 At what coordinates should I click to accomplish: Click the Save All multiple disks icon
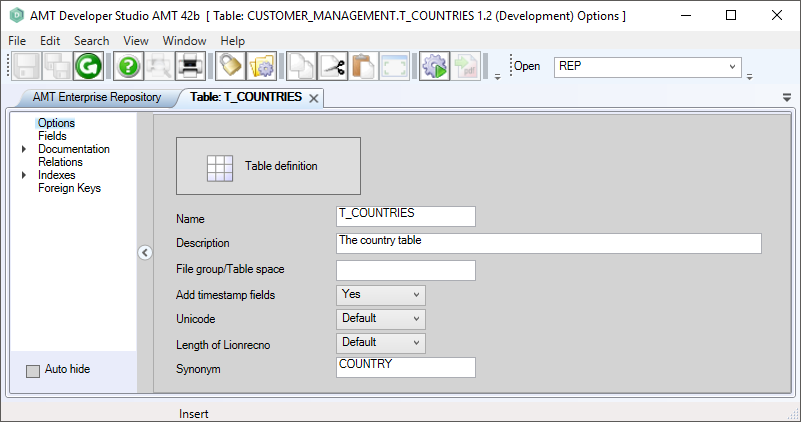click(57, 66)
